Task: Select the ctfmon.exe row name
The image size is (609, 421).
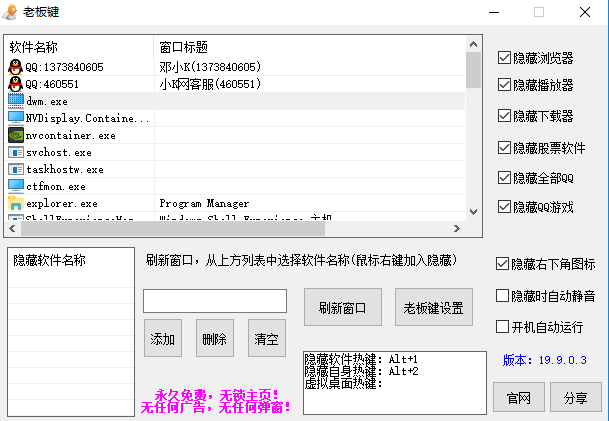Action: click(x=56, y=186)
